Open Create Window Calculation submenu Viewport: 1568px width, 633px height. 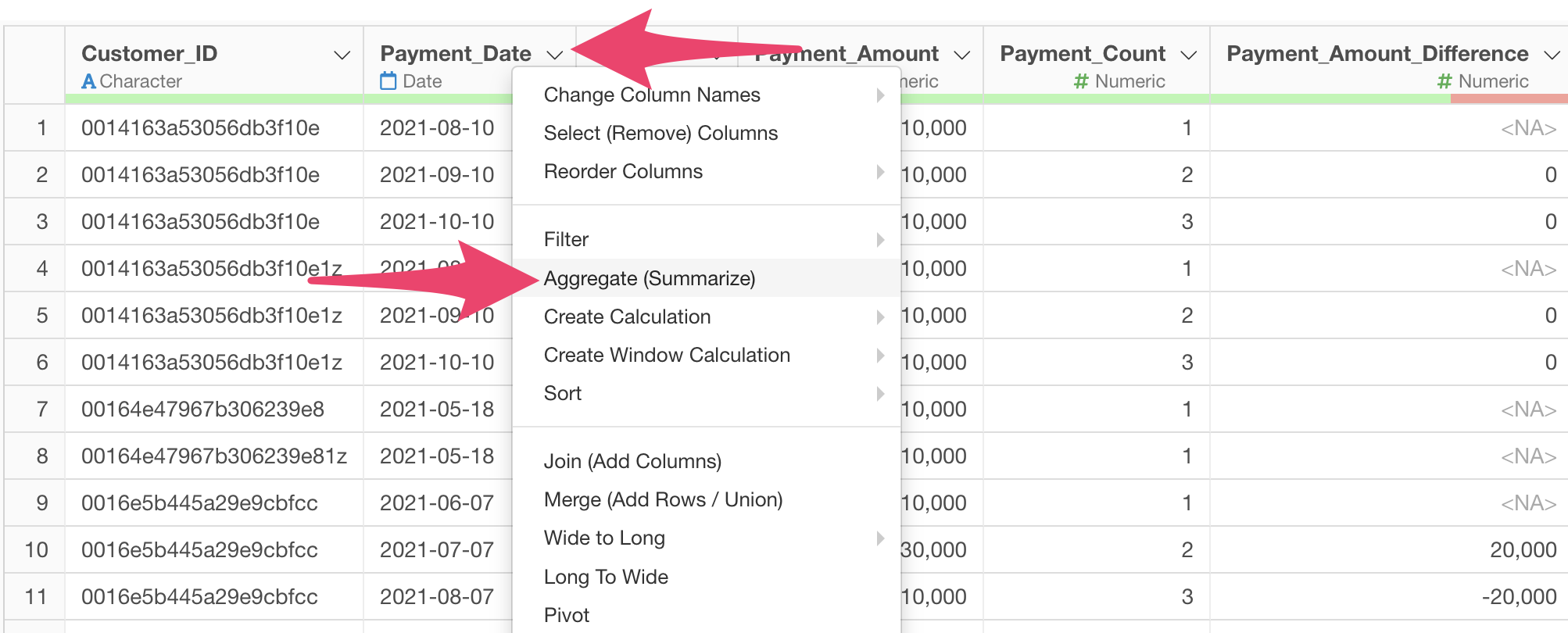667,355
